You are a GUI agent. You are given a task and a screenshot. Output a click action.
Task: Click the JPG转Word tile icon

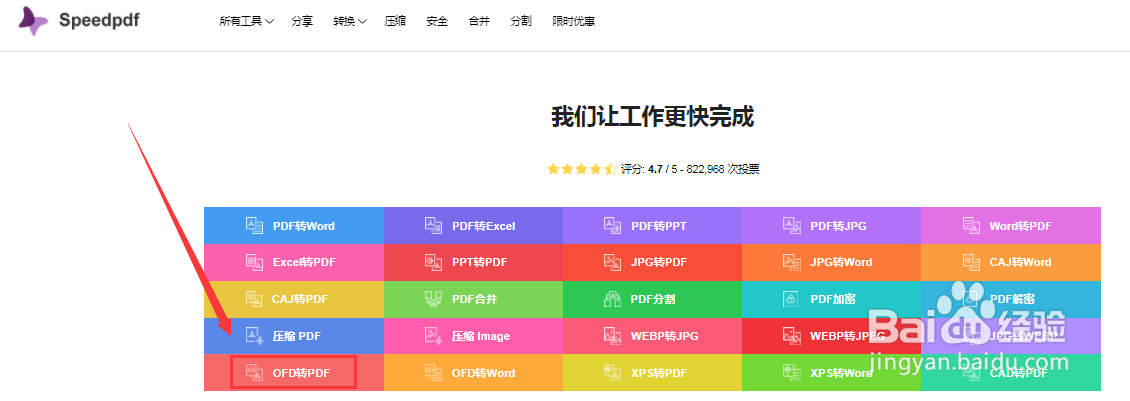click(x=792, y=262)
